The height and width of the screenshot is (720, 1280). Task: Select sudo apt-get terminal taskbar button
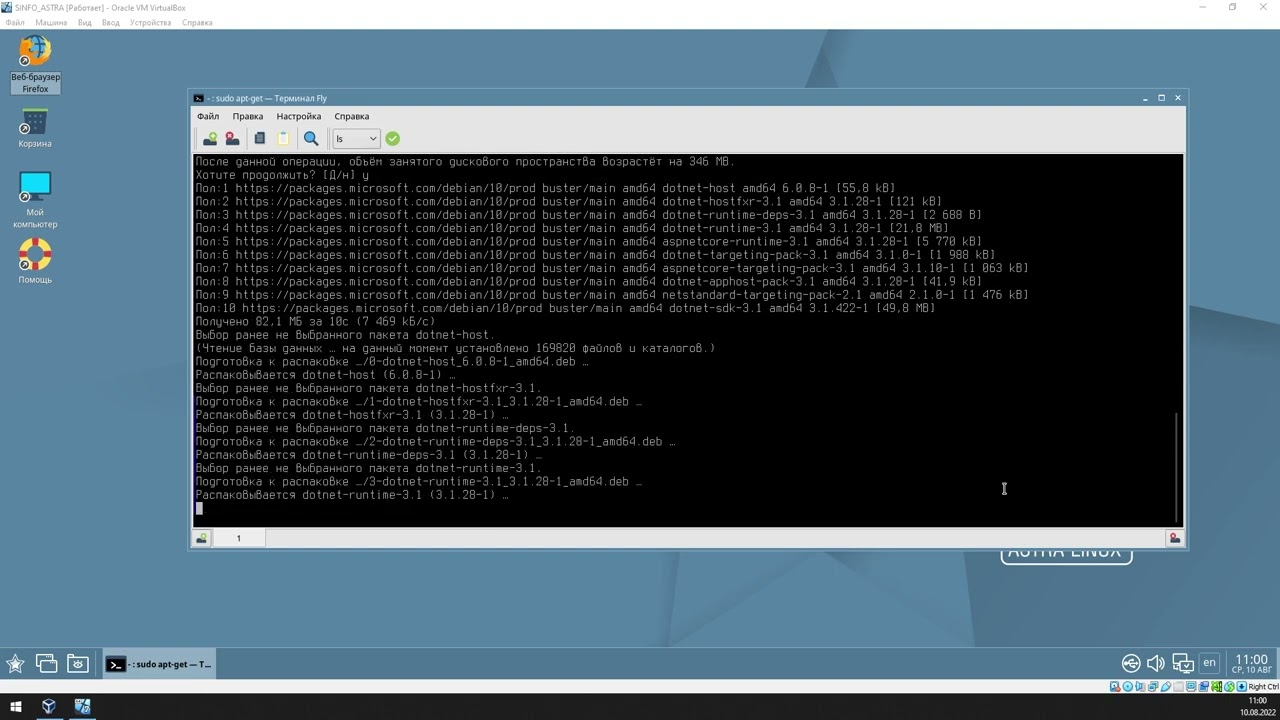pos(160,664)
